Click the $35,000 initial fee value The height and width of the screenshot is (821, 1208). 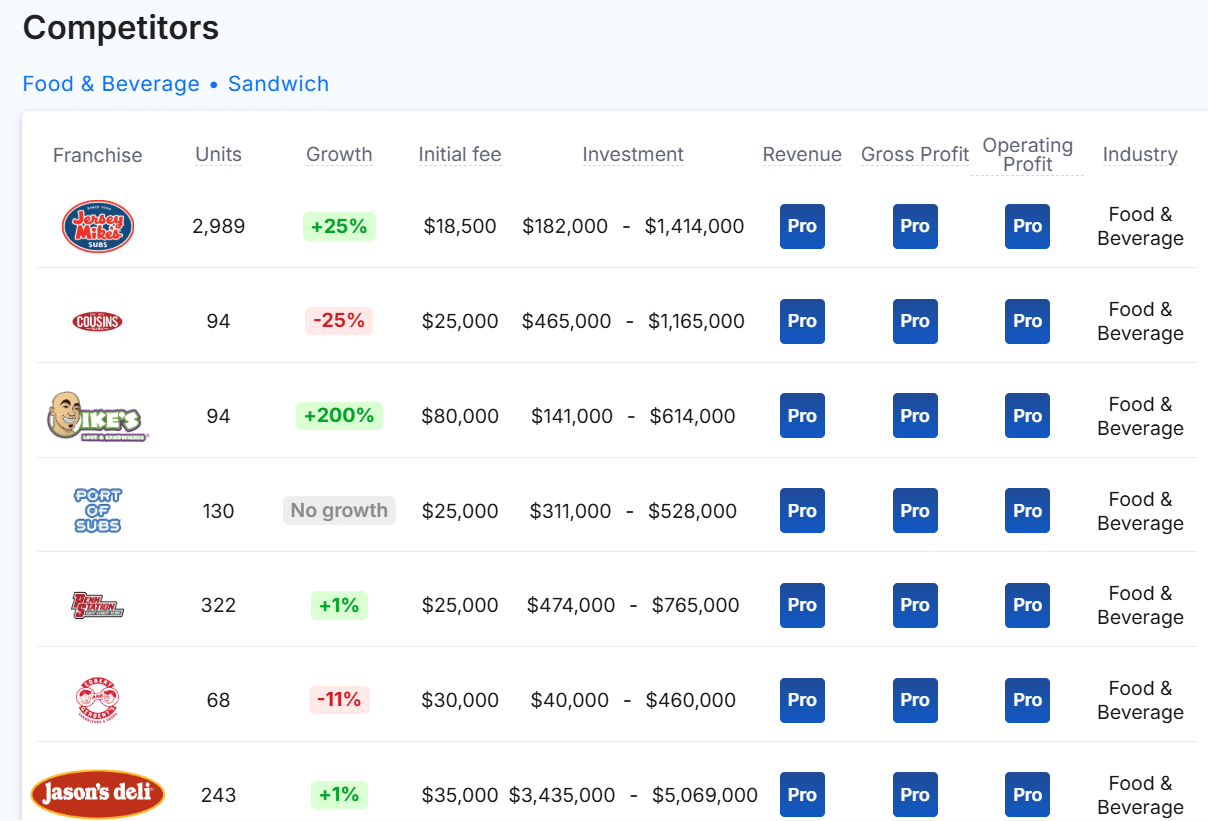click(460, 795)
